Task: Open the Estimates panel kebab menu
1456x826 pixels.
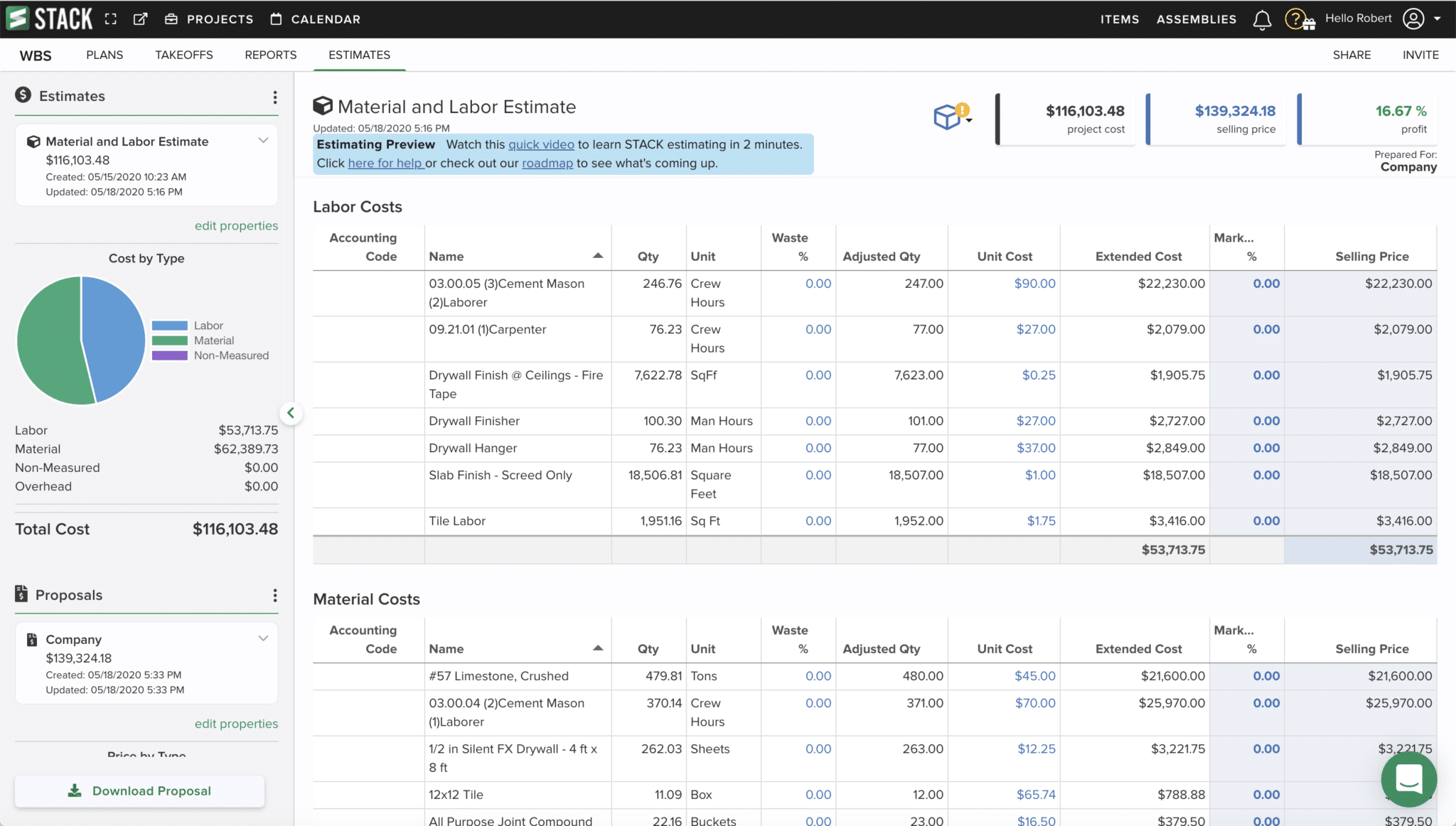Action: click(x=275, y=97)
